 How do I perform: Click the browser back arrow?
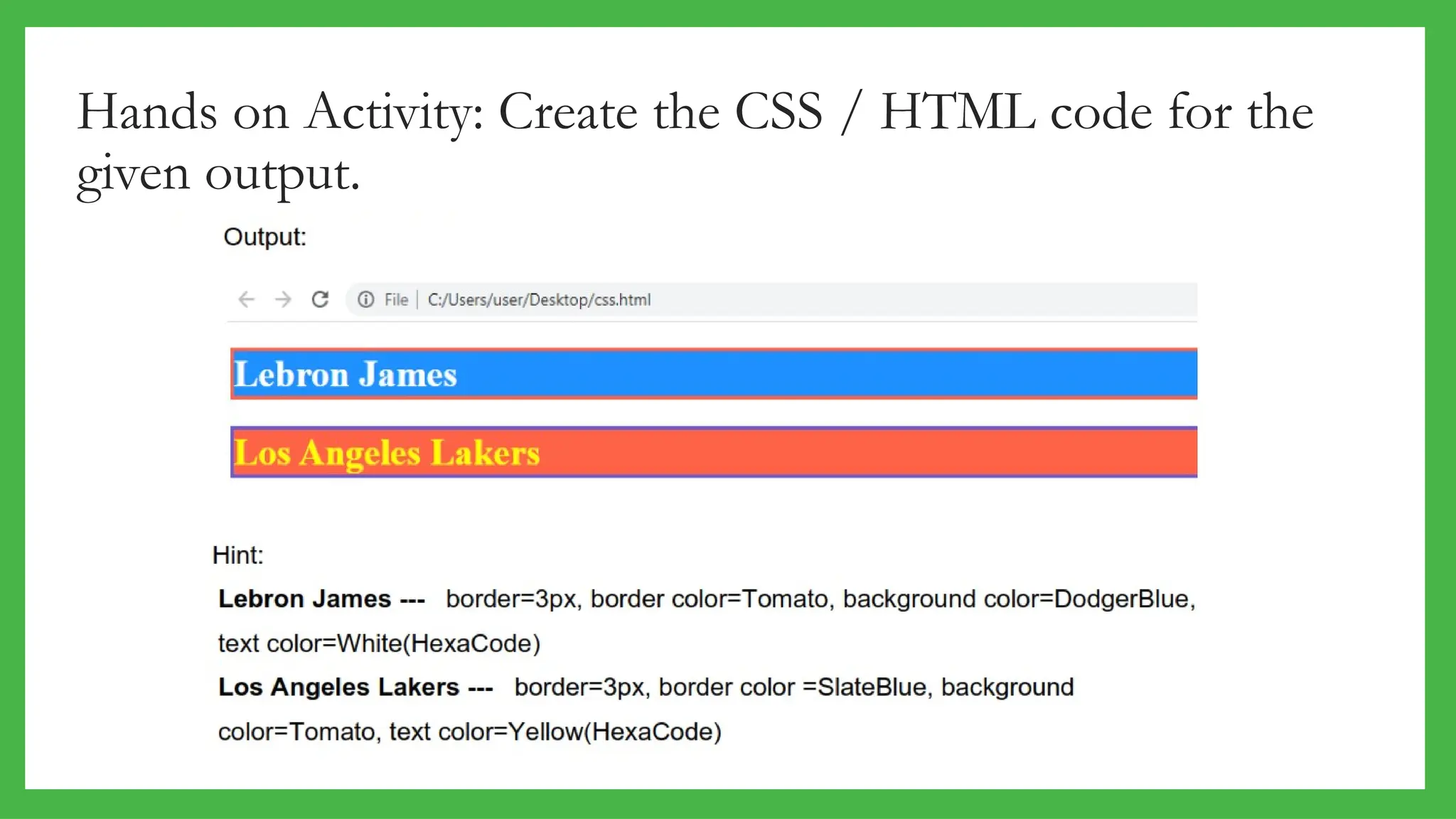tap(246, 299)
